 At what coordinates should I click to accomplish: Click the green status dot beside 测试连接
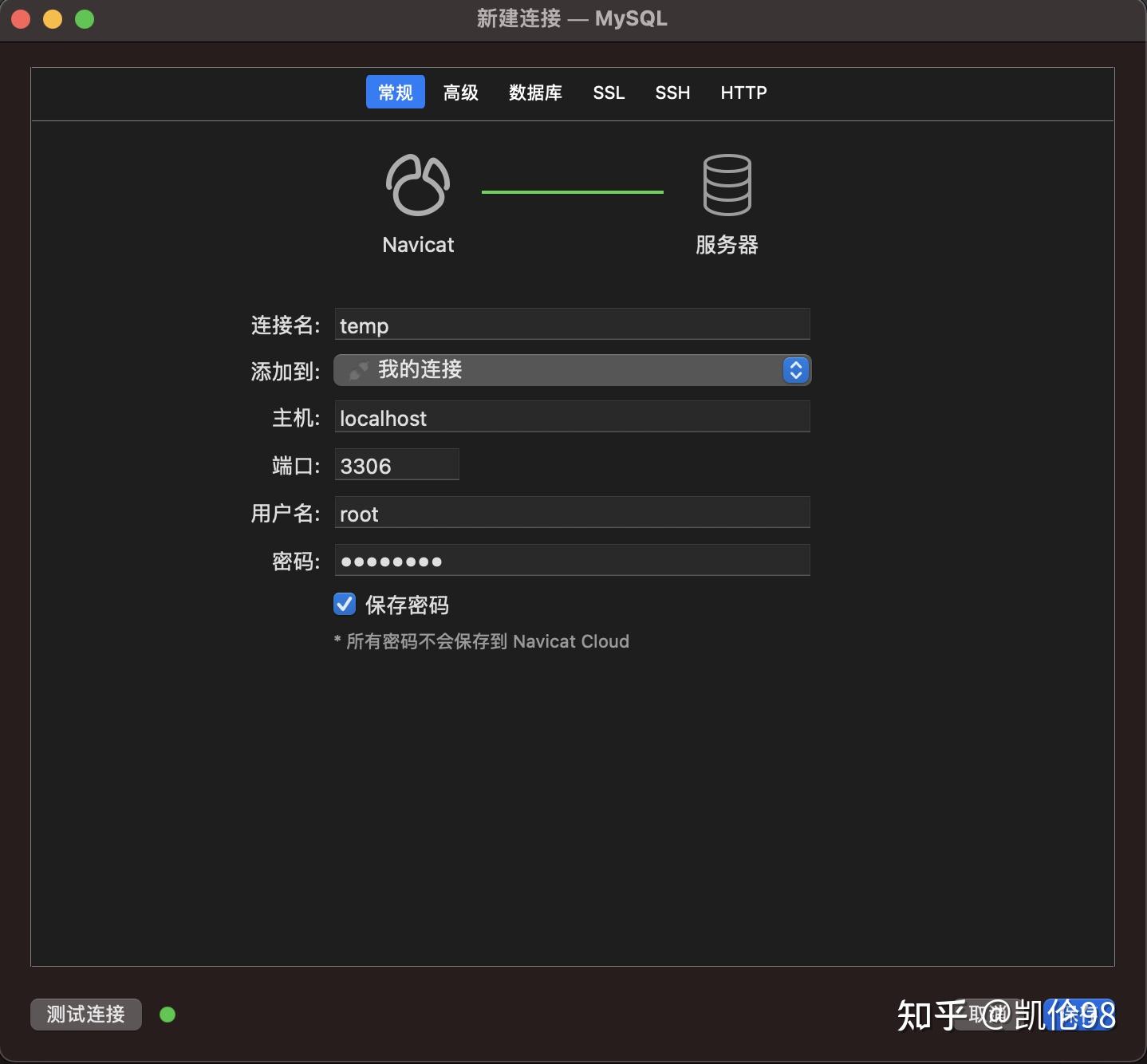pos(168,1014)
